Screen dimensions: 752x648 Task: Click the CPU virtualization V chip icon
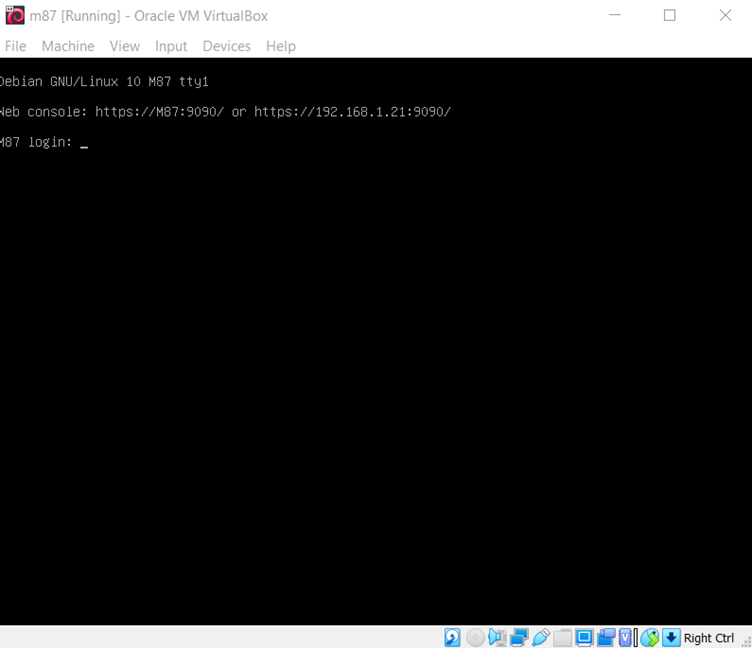click(x=626, y=637)
